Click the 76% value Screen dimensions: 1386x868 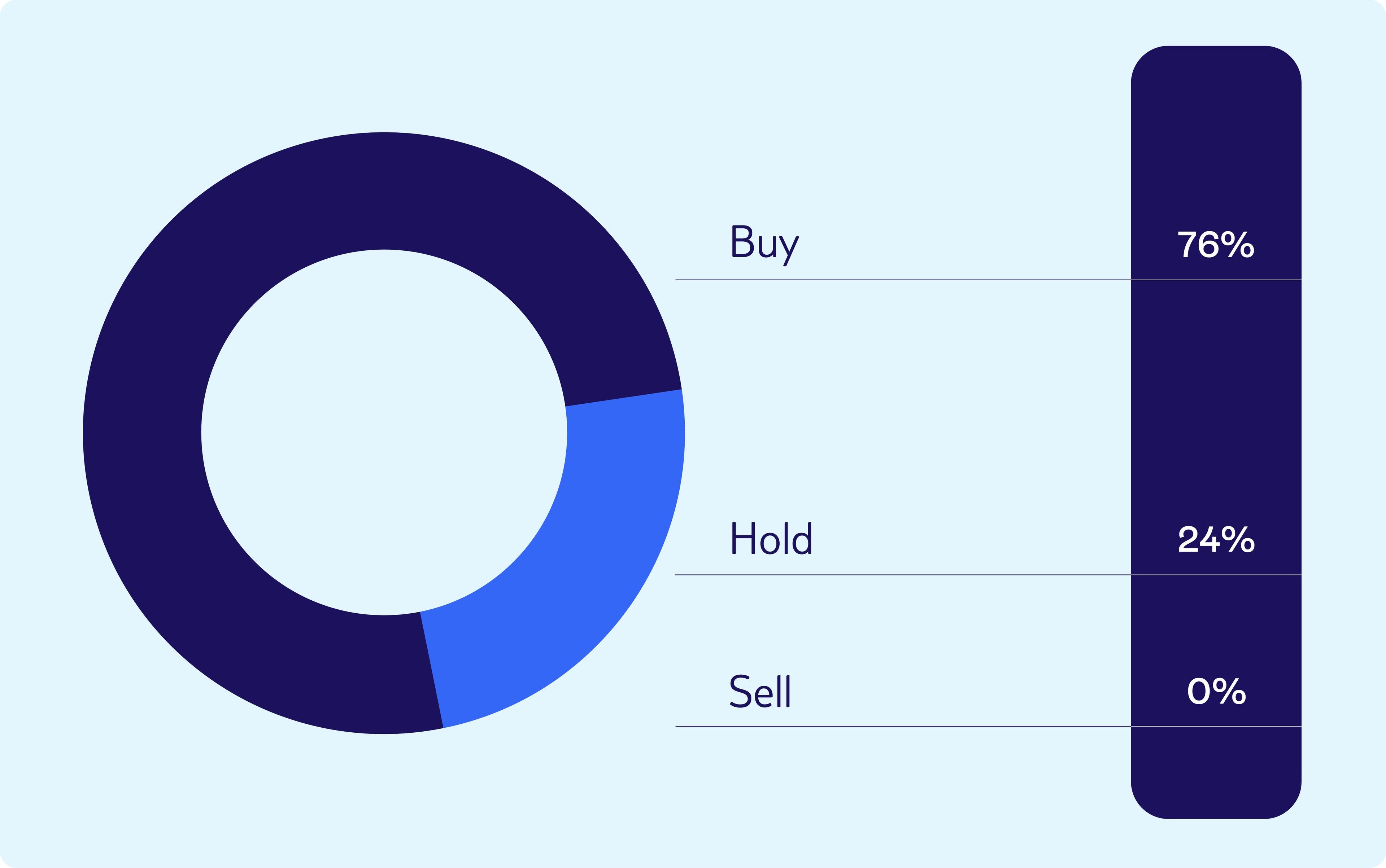click(x=1216, y=245)
